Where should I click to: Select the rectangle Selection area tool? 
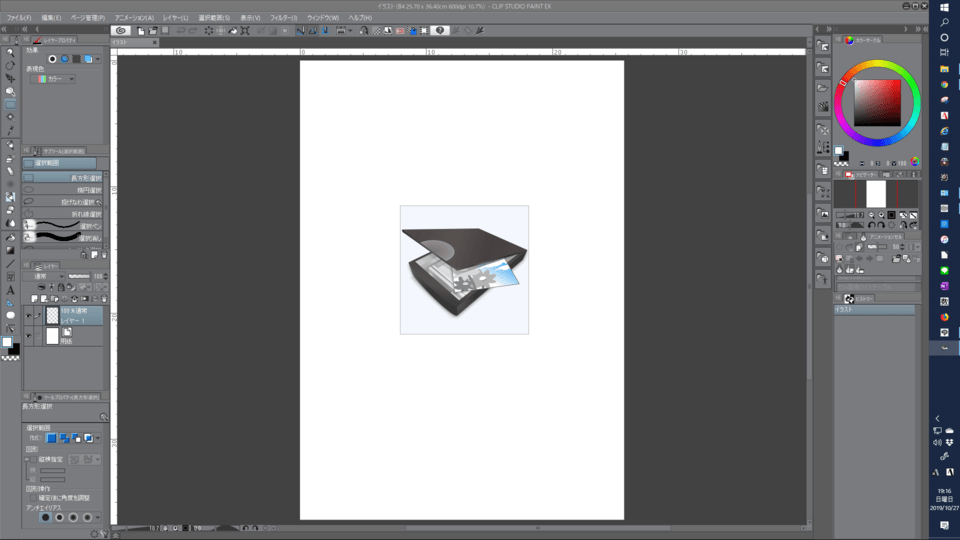(x=10, y=105)
